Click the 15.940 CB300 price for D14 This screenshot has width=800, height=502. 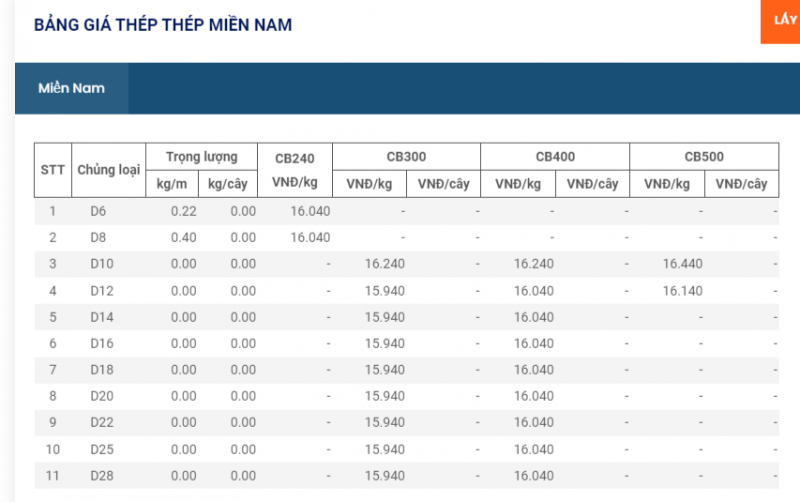pos(385,317)
